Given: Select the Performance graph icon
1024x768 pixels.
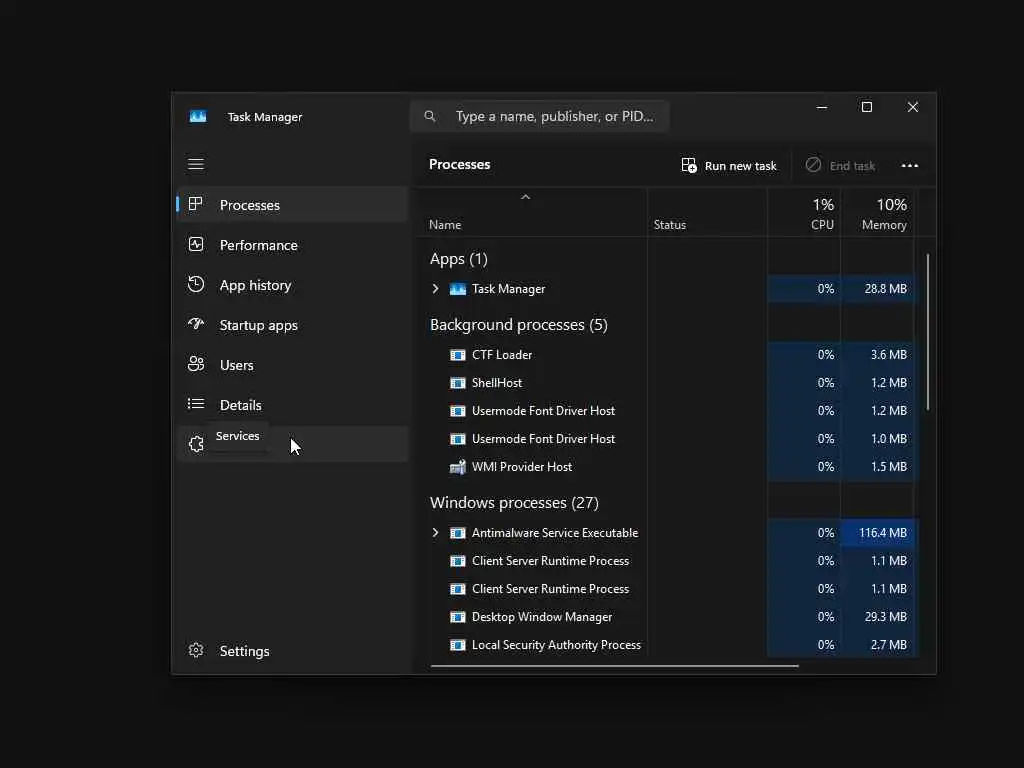Looking at the screenshot, I should (196, 244).
